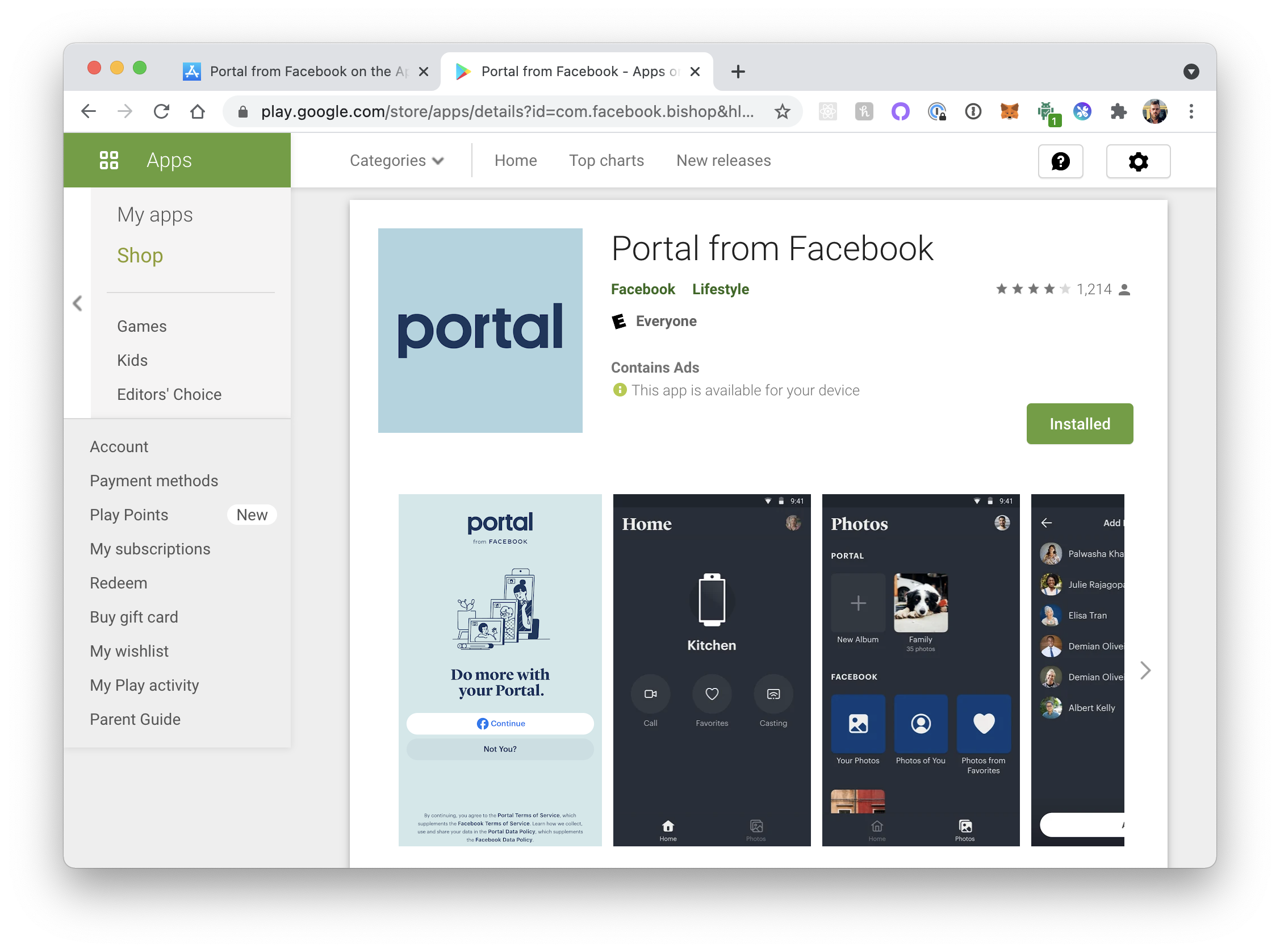
Task: Open the Categories dropdown menu
Action: point(396,161)
